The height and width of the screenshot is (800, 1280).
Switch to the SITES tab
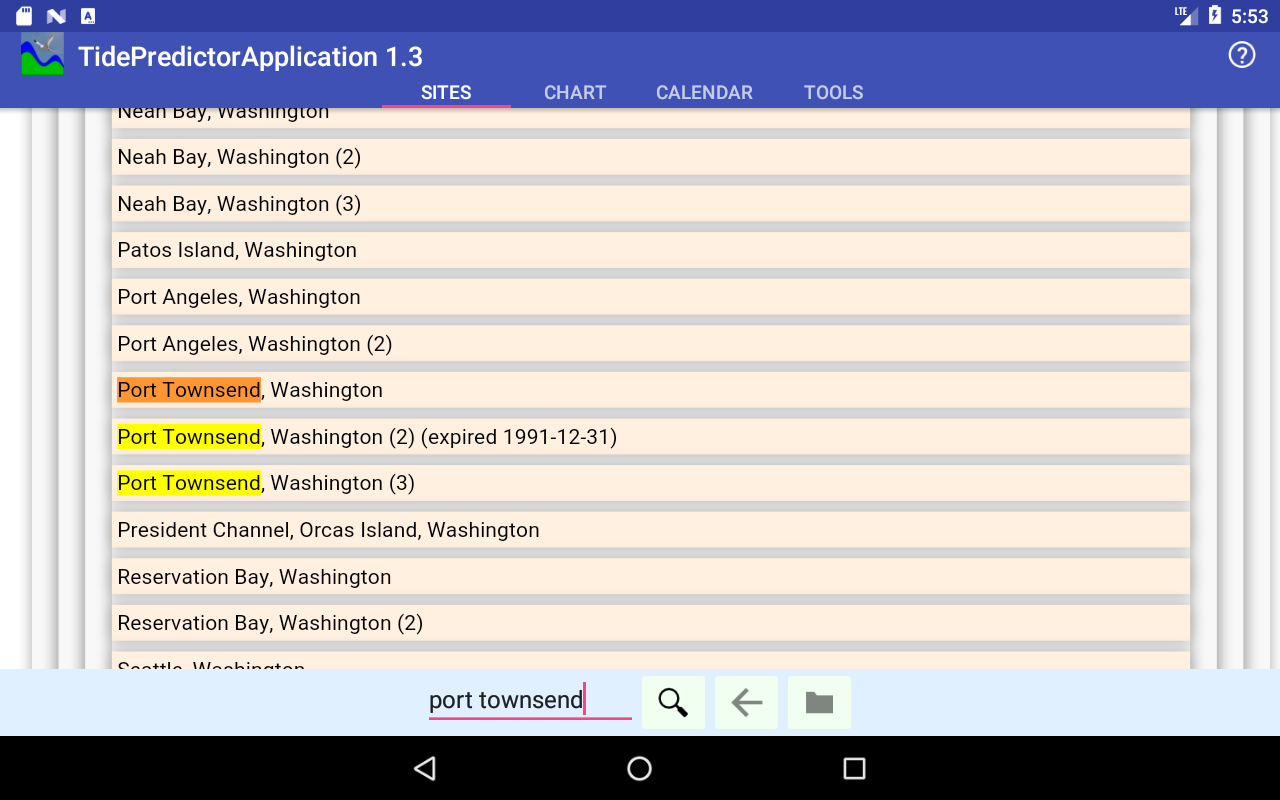click(x=446, y=92)
